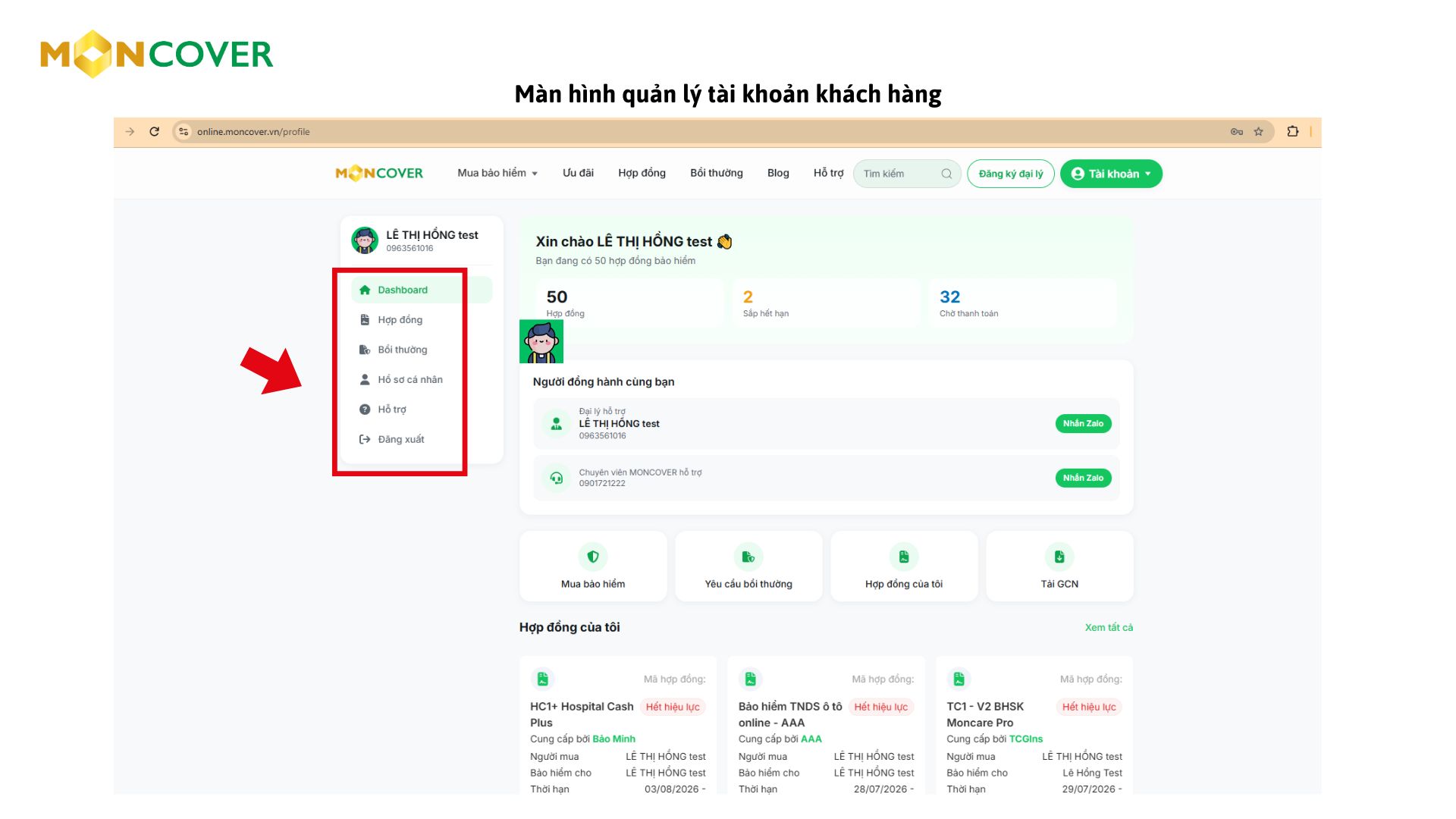Screen dimensions: 1456x819
Task: Click Nhắn Zalo for MONCOVER specialist
Action: tap(1083, 478)
